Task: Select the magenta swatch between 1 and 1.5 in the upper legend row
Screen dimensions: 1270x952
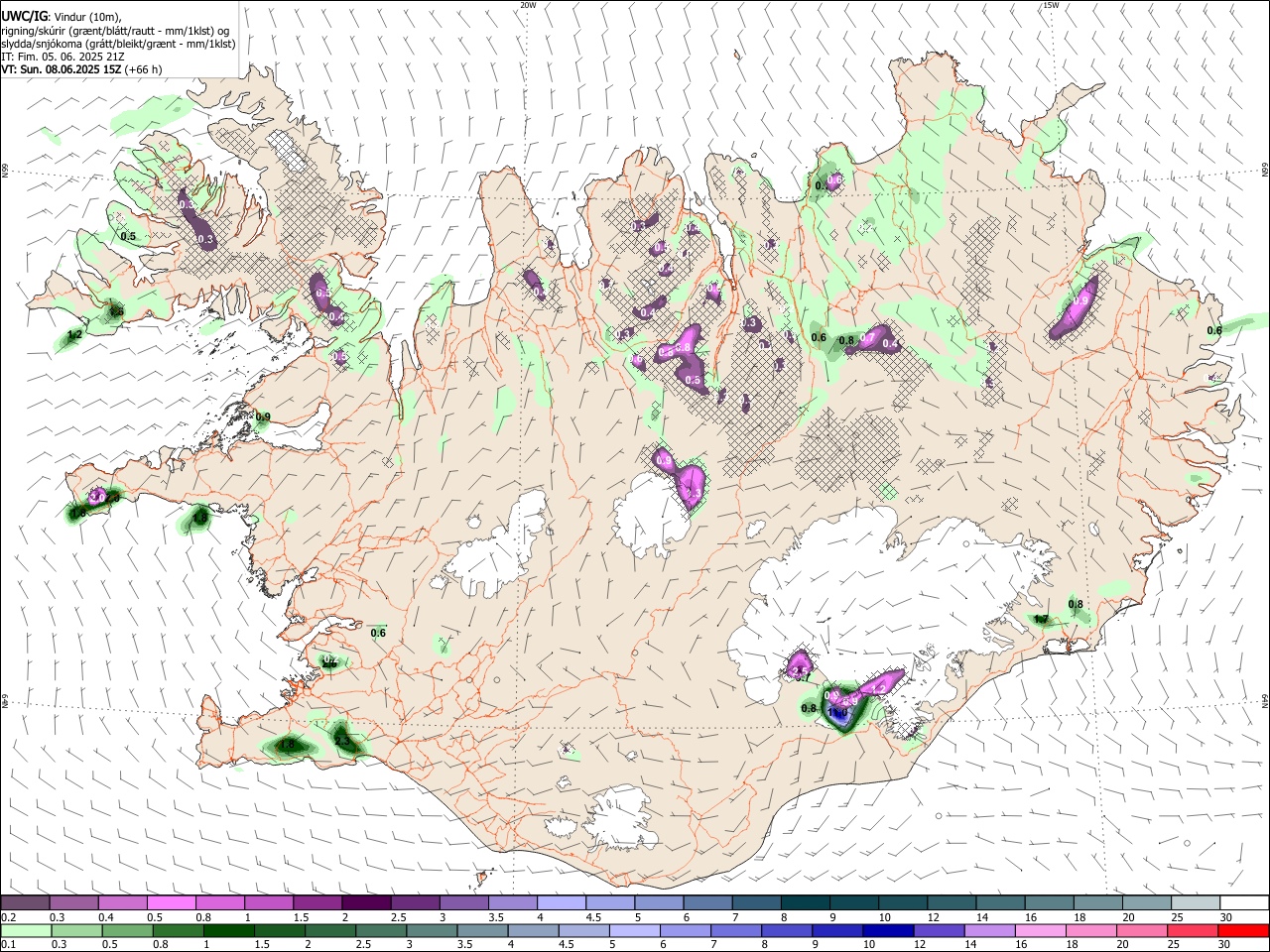Action: [268, 902]
